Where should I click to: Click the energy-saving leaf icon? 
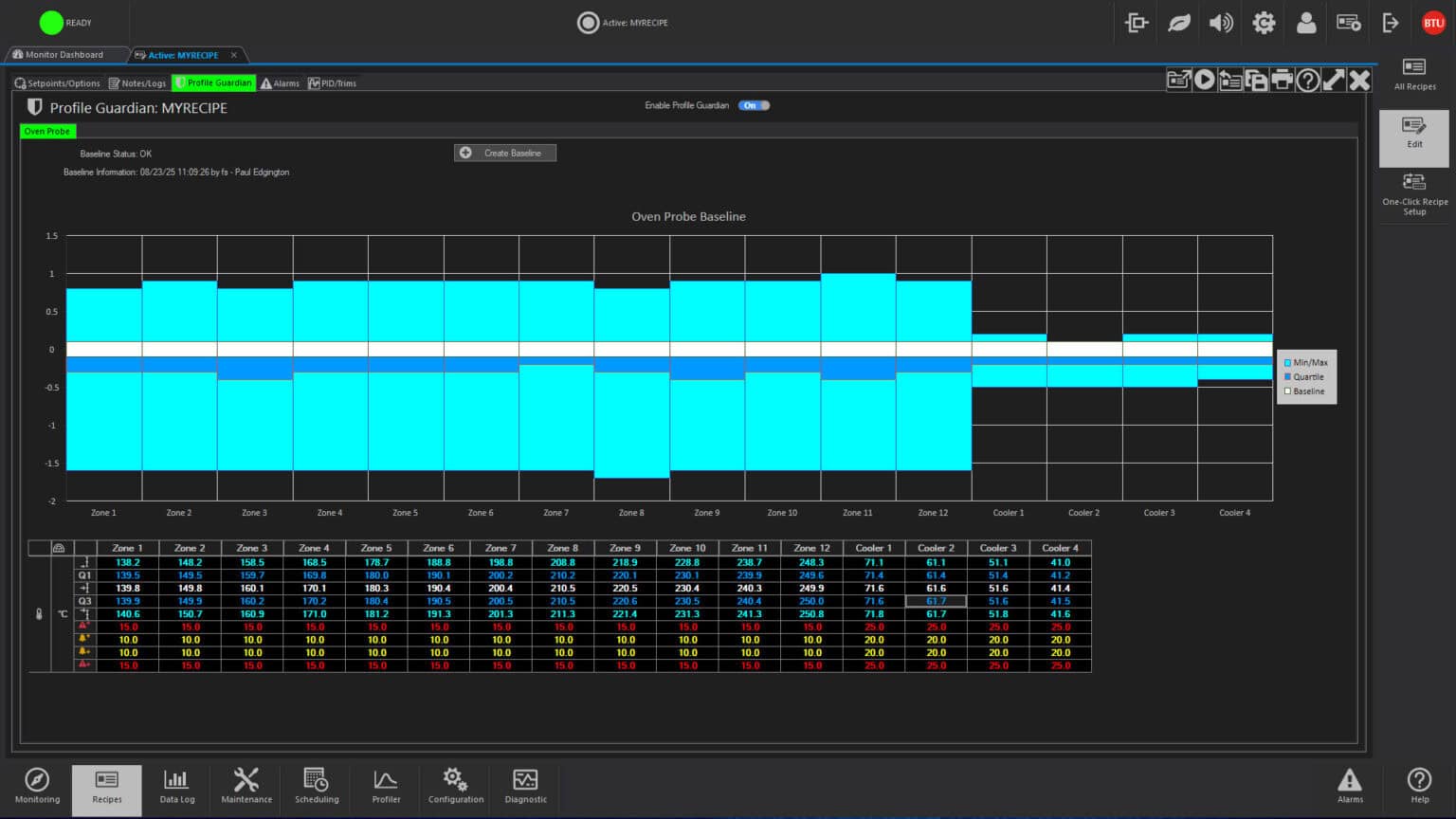click(1178, 23)
